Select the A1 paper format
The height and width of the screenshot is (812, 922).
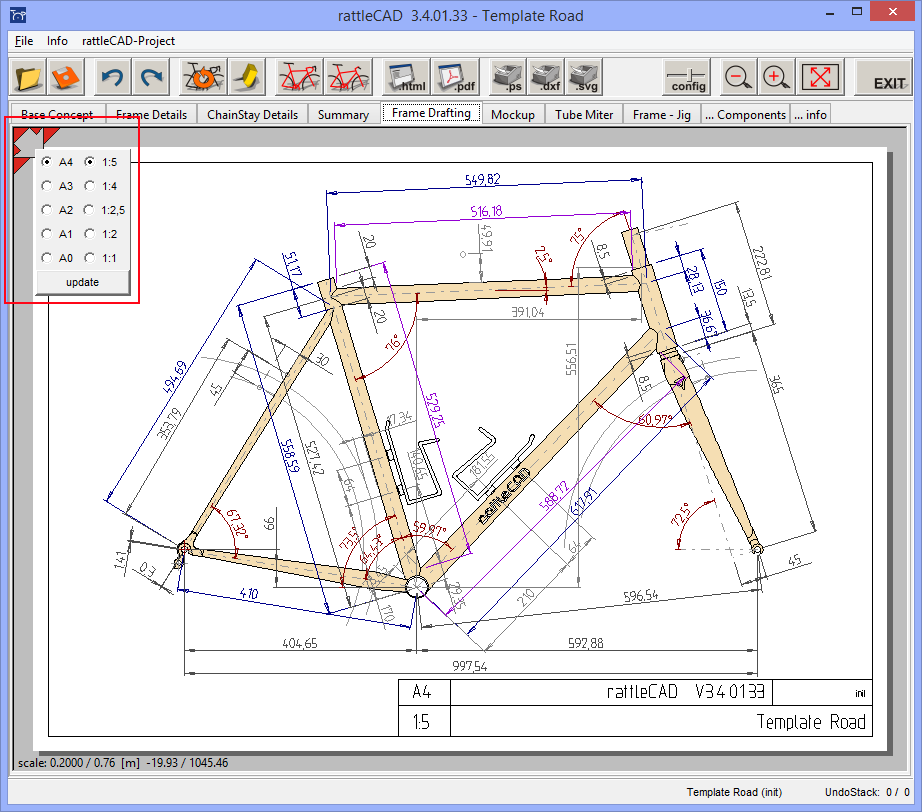pyautogui.click(x=58, y=234)
